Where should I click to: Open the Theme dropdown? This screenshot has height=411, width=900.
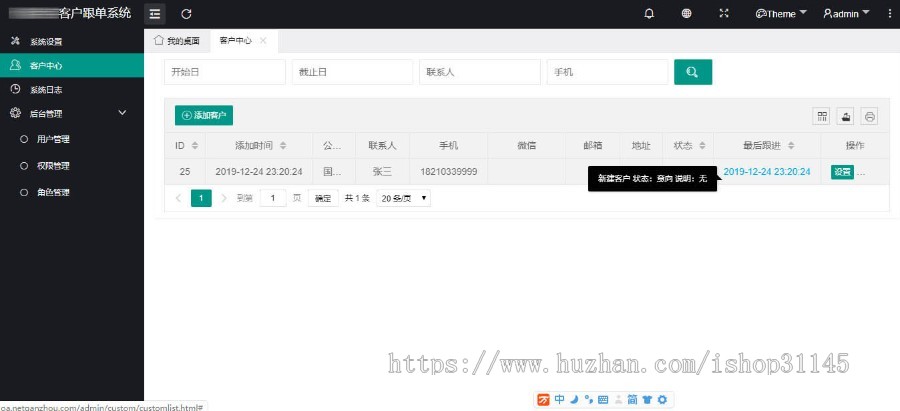click(781, 14)
